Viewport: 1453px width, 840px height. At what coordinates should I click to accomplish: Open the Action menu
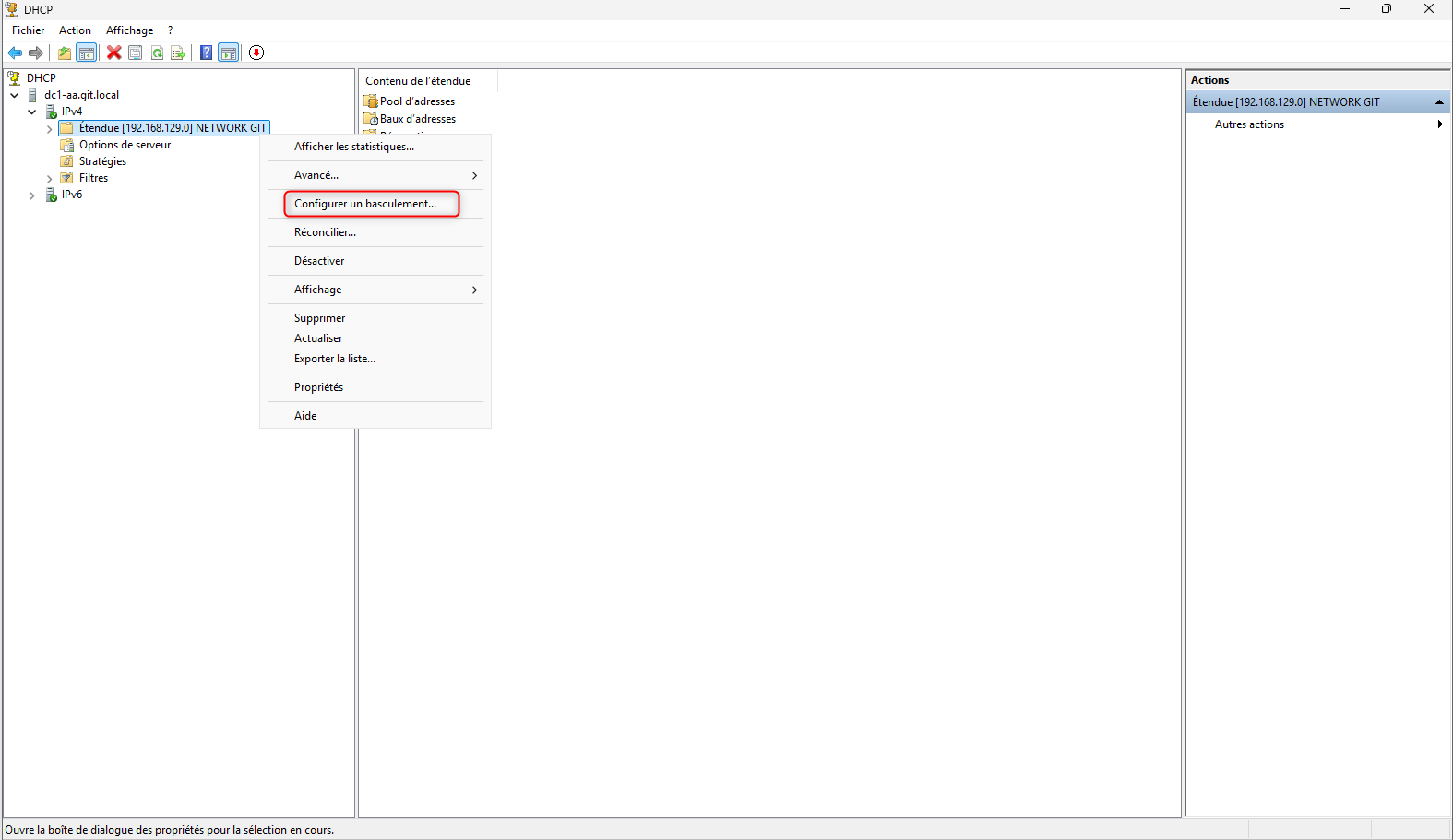tap(75, 30)
